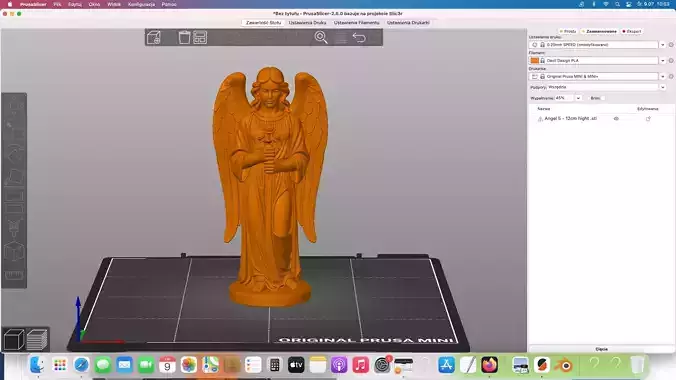Select the Measure ruler tool
Image resolution: width=676 pixels, height=380 pixels.
(14, 275)
